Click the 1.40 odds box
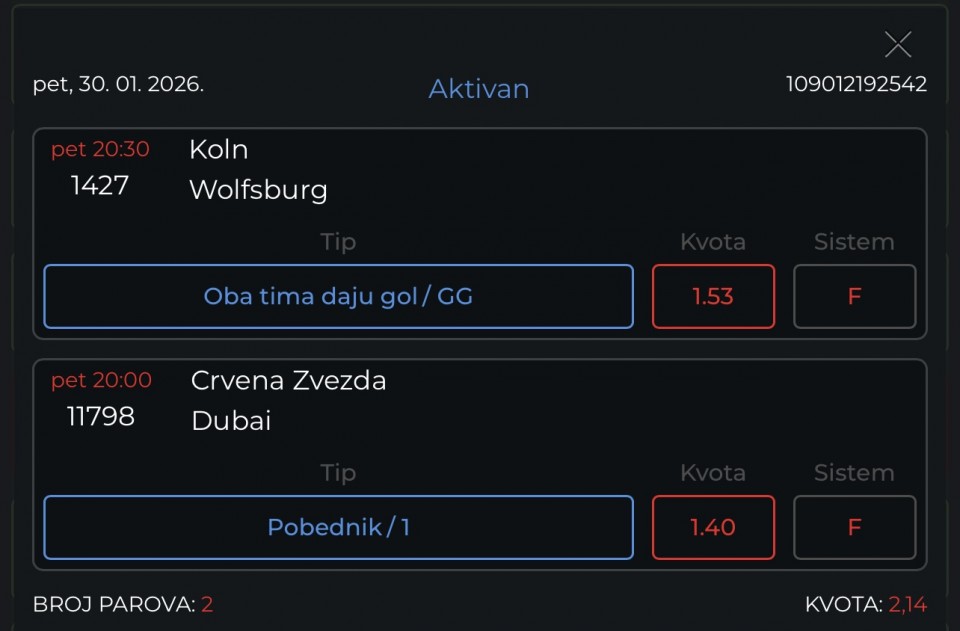This screenshot has width=960, height=631. coord(713,527)
